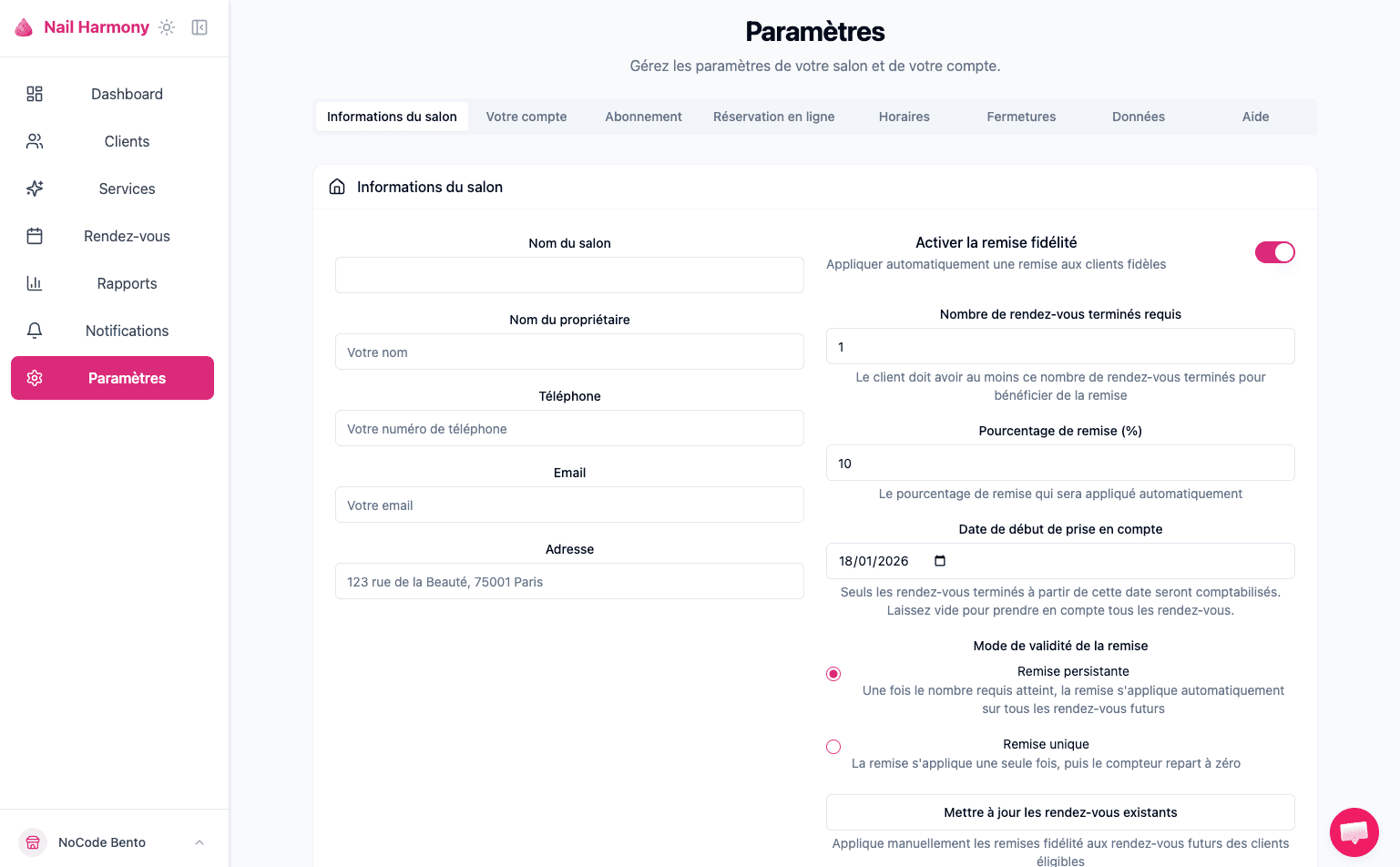Expand the NoCode Bento account menu
Screen dimensions: 1400x867
[x=199, y=842]
